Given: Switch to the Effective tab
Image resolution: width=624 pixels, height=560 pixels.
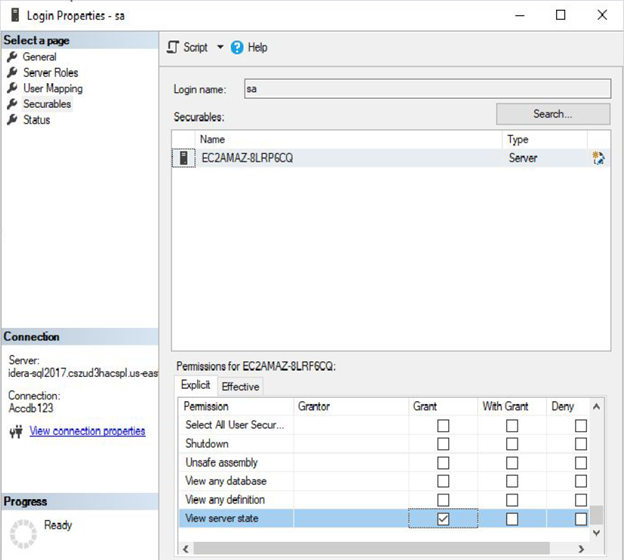Looking at the screenshot, I should (240, 386).
